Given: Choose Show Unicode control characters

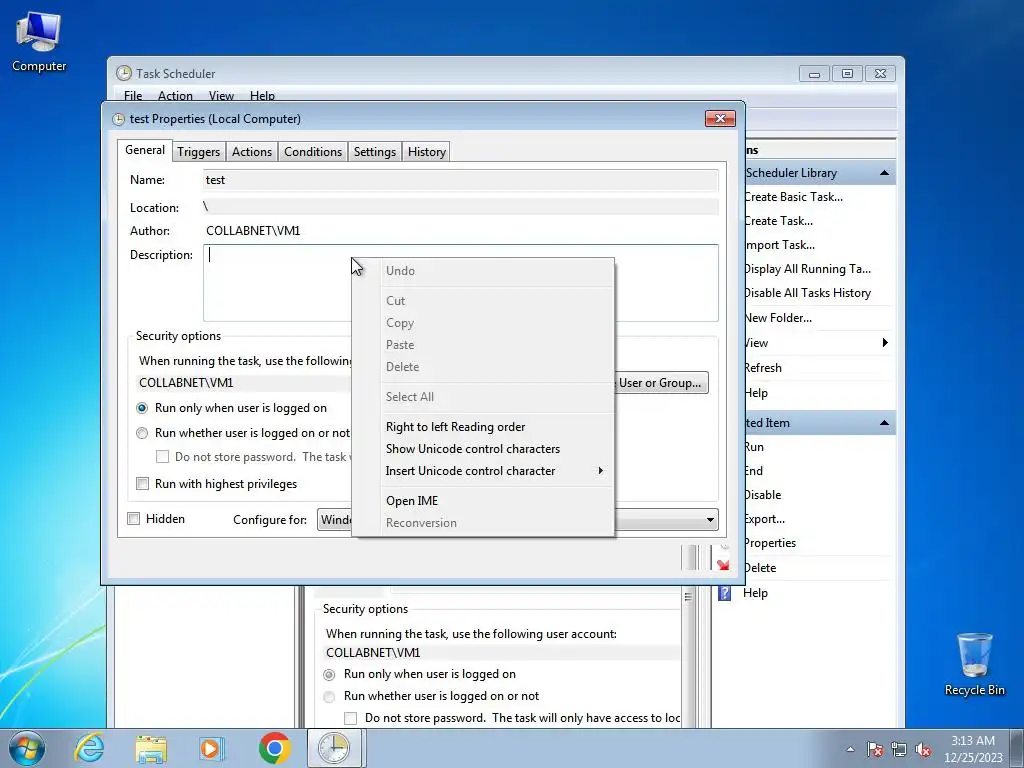Looking at the screenshot, I should (473, 449).
